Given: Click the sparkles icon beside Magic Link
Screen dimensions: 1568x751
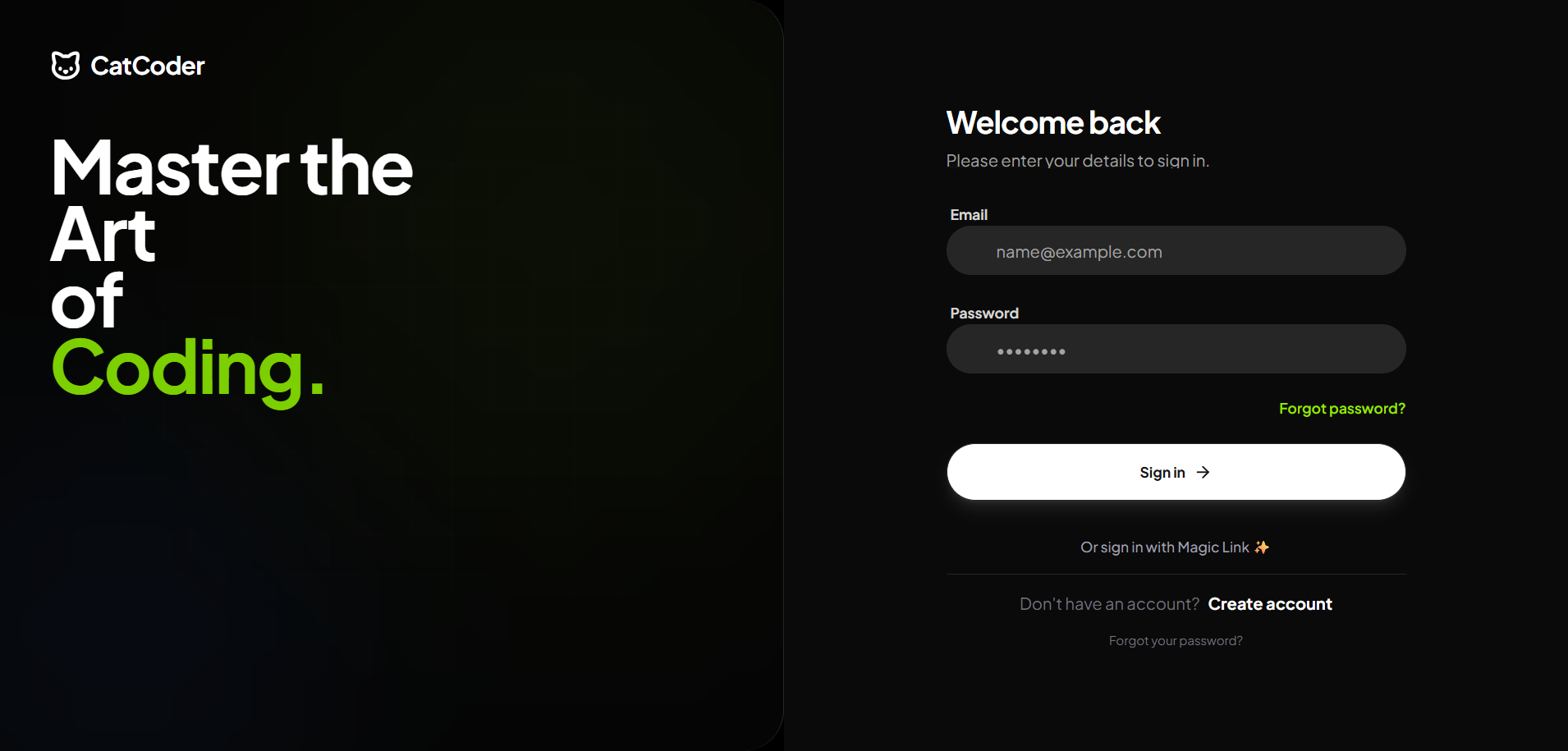Looking at the screenshot, I should [x=1262, y=547].
